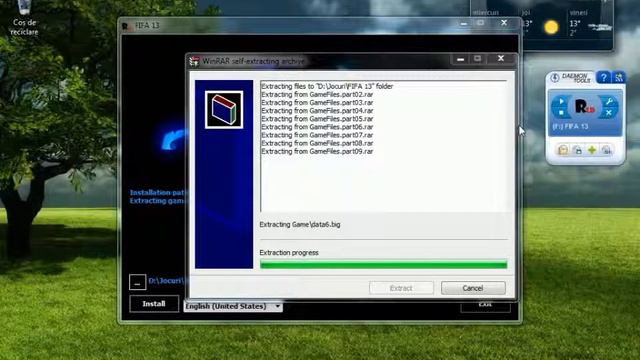This screenshot has height=360, width=640.
Task: Click the joi day label in weather gadget
Action: pos(526,13)
